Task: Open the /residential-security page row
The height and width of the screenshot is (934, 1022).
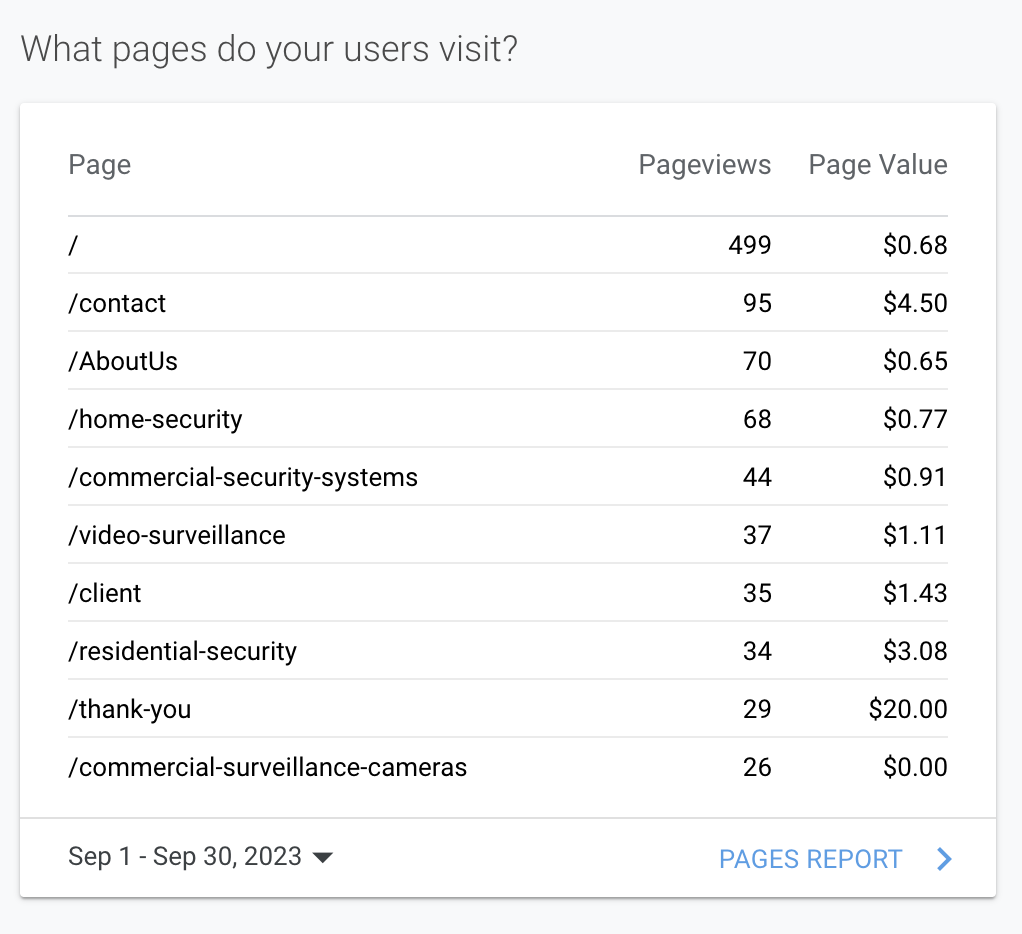Action: pos(183,651)
